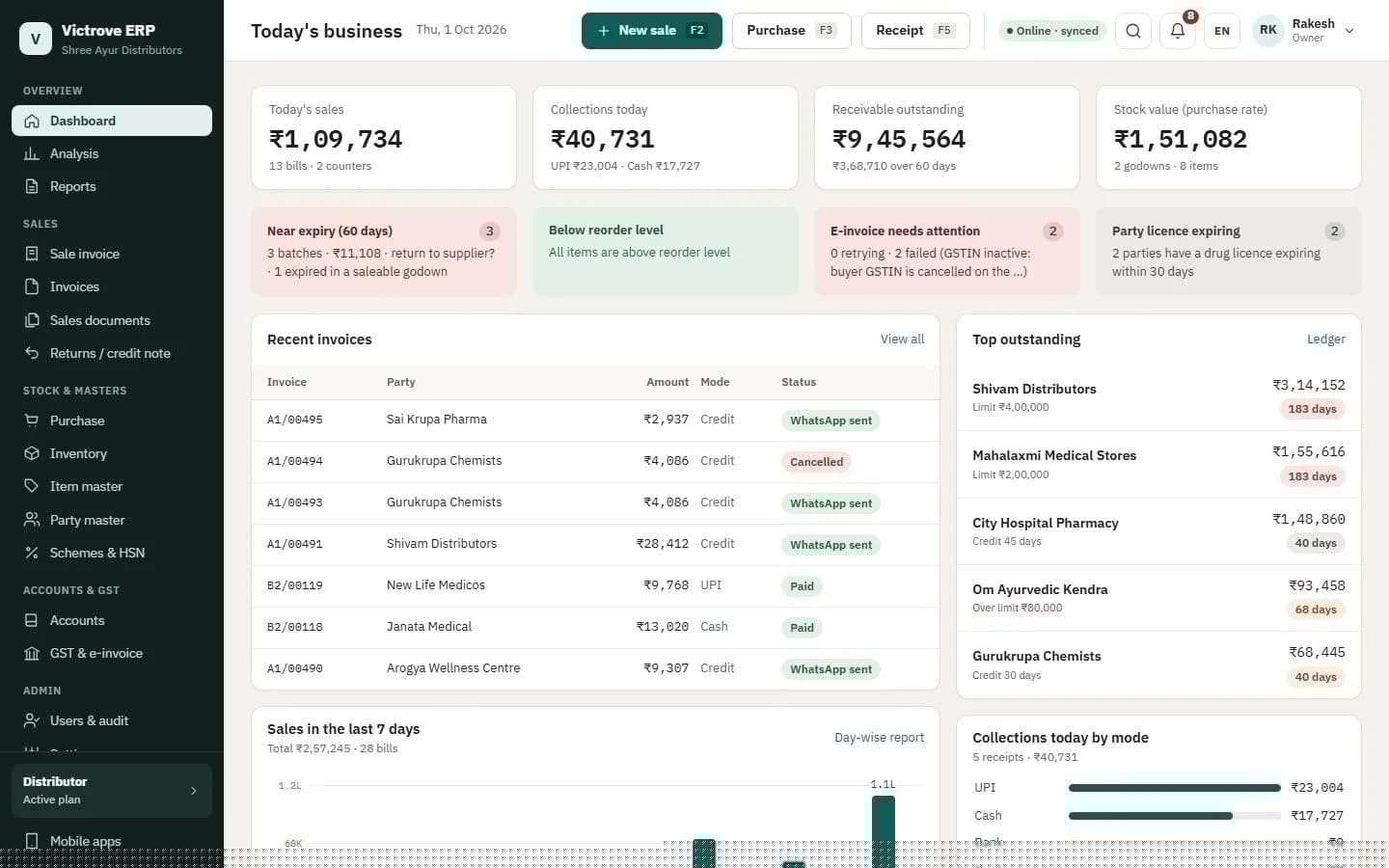This screenshot has height=868, width=1389.
Task: Click the Item master tag icon
Action: pyautogui.click(x=32, y=486)
